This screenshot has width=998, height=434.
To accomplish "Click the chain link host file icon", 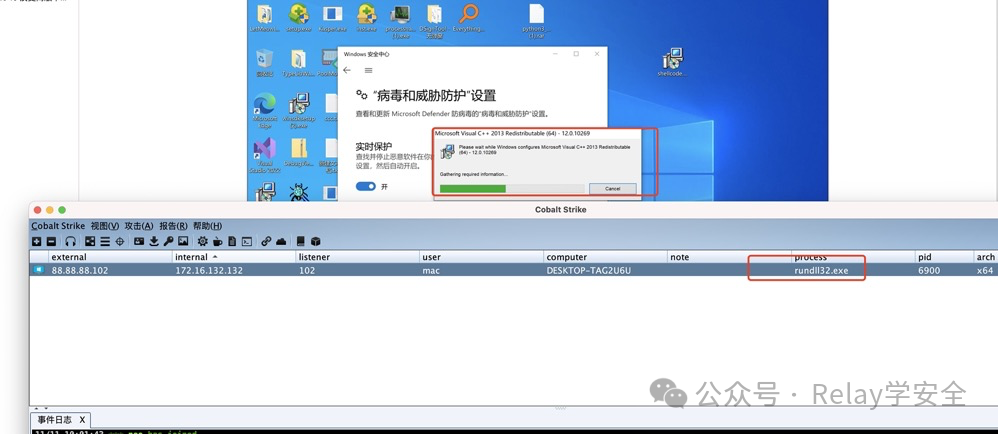I will tap(266, 241).
